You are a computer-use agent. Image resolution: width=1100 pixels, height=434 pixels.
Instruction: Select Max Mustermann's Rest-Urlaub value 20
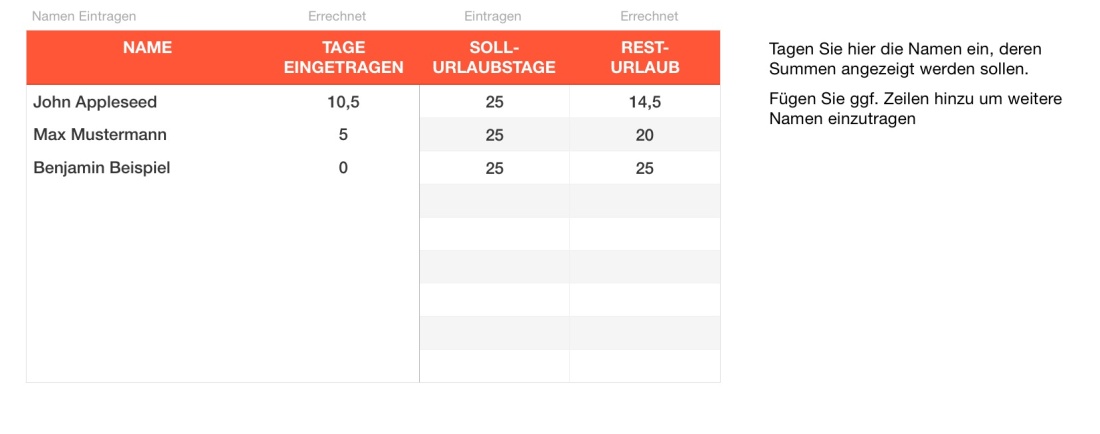click(x=645, y=135)
